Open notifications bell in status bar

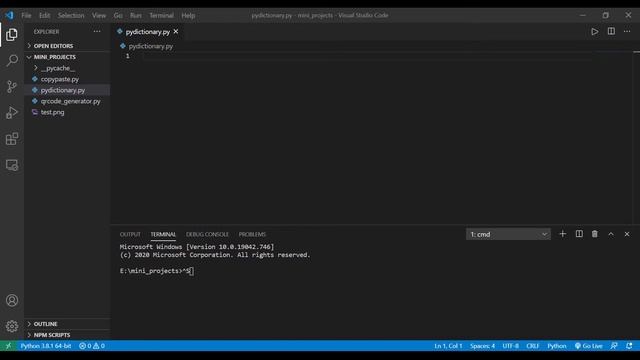629,346
